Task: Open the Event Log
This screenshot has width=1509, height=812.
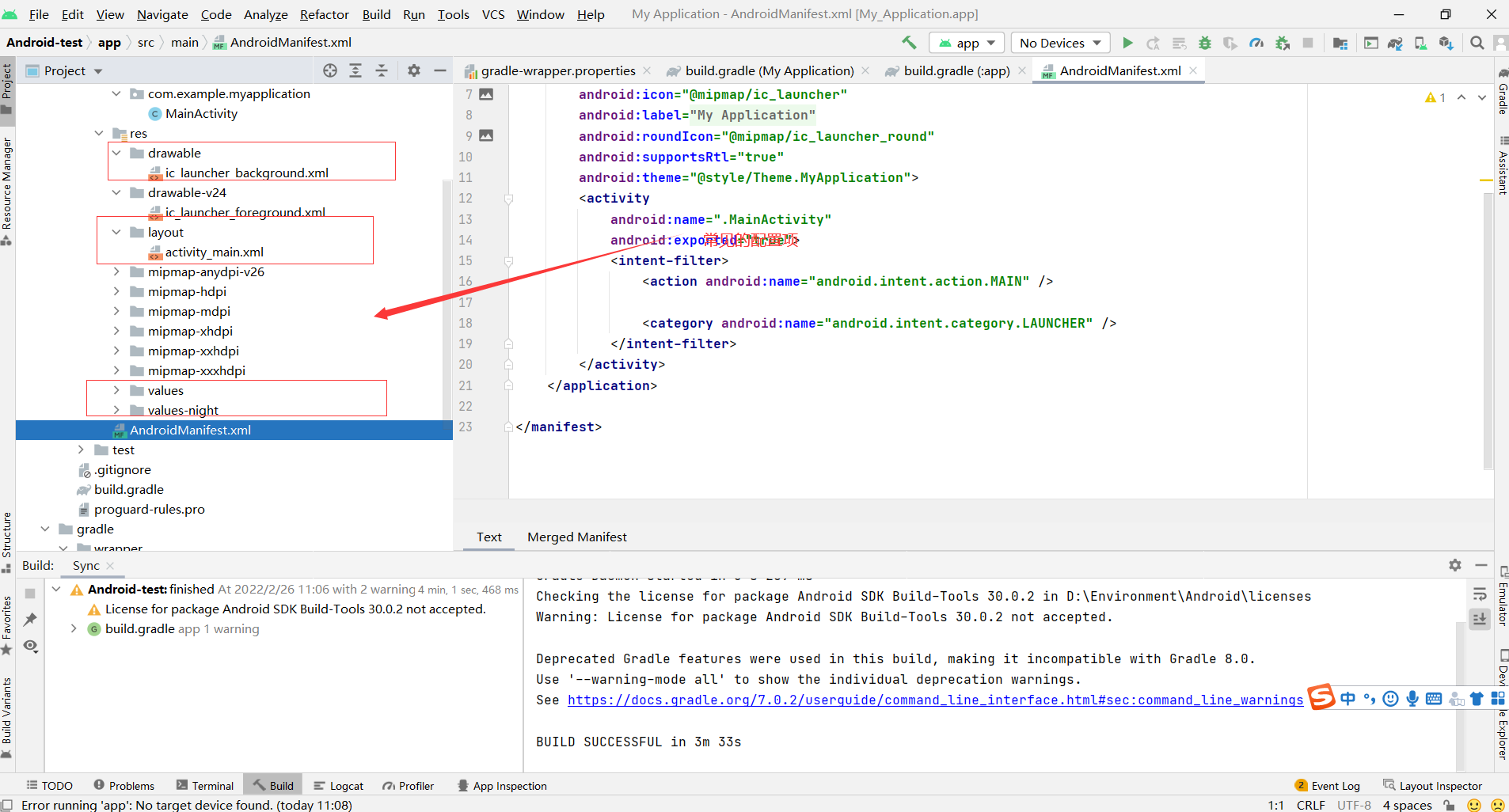Action: tap(1328, 785)
